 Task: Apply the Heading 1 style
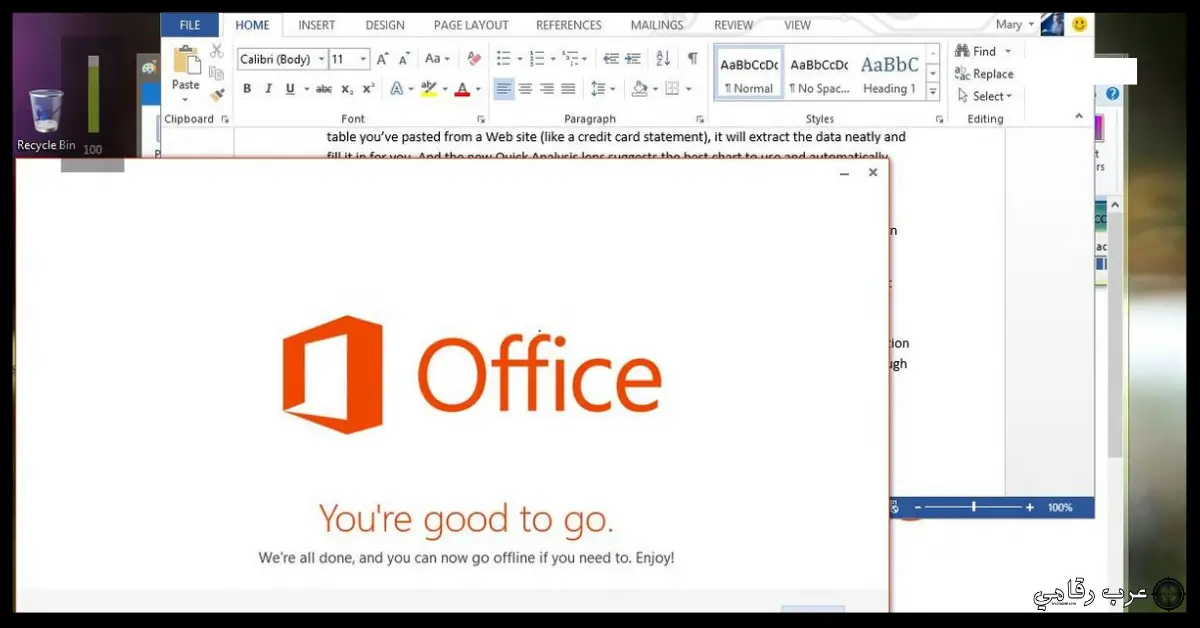pyautogui.click(x=890, y=73)
